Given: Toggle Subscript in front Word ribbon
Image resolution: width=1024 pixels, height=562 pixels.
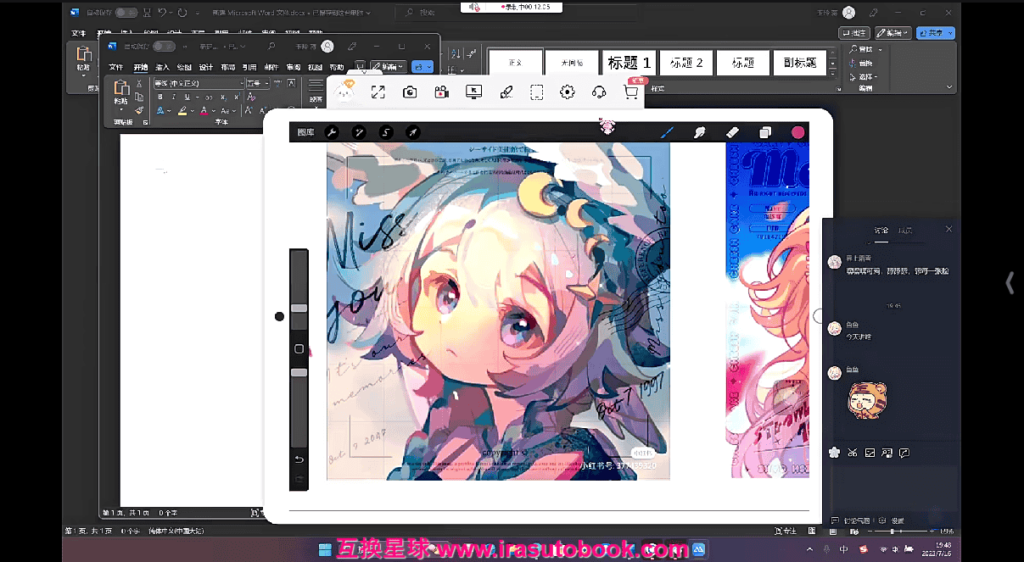Looking at the screenshot, I should (x=224, y=97).
